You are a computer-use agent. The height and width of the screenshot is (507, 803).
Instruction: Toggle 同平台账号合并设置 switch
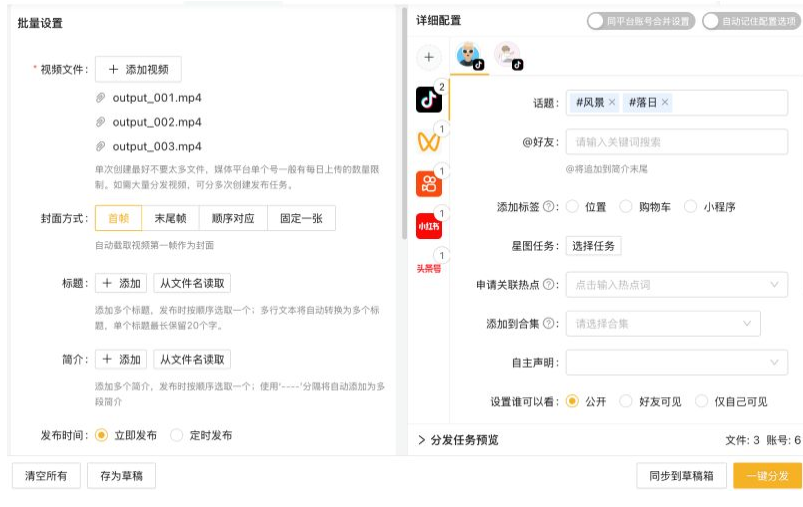click(641, 21)
